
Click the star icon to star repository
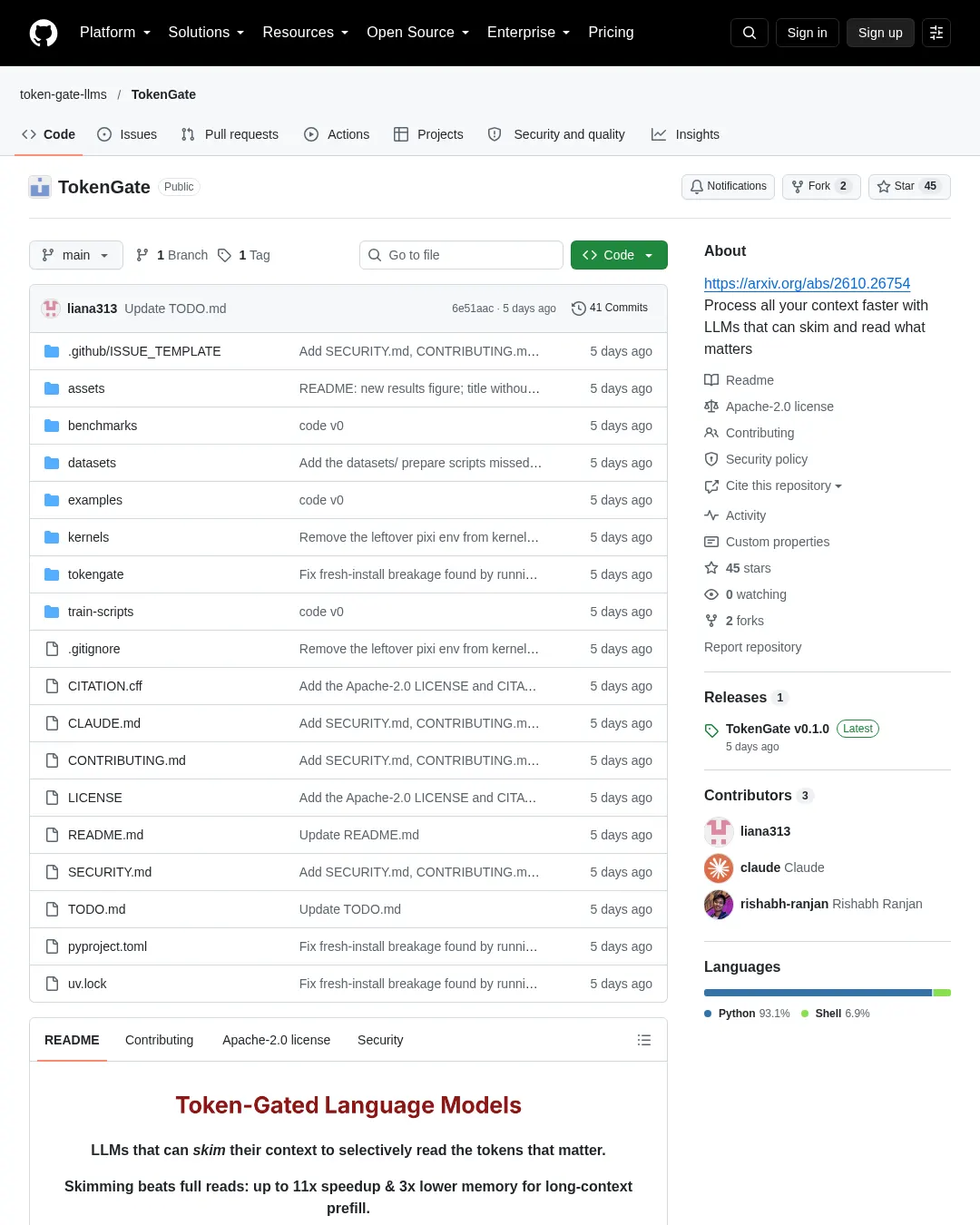coord(883,186)
